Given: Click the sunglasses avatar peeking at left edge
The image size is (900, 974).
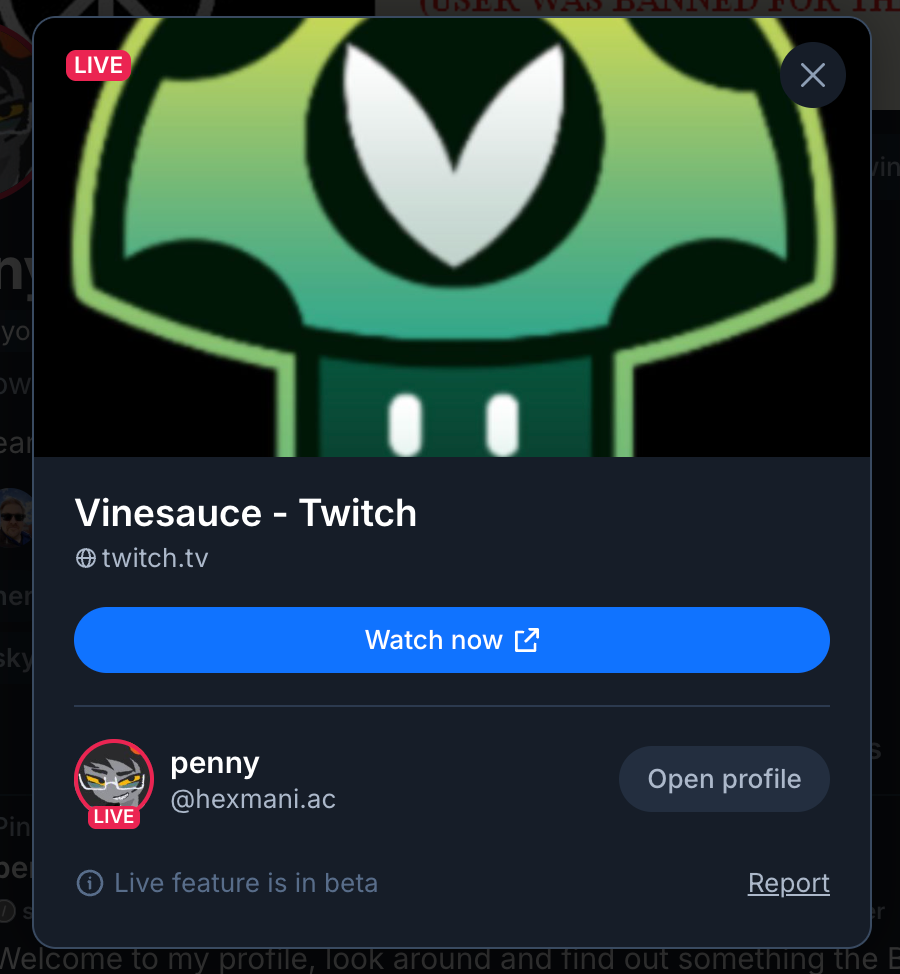Looking at the screenshot, I should (17, 517).
